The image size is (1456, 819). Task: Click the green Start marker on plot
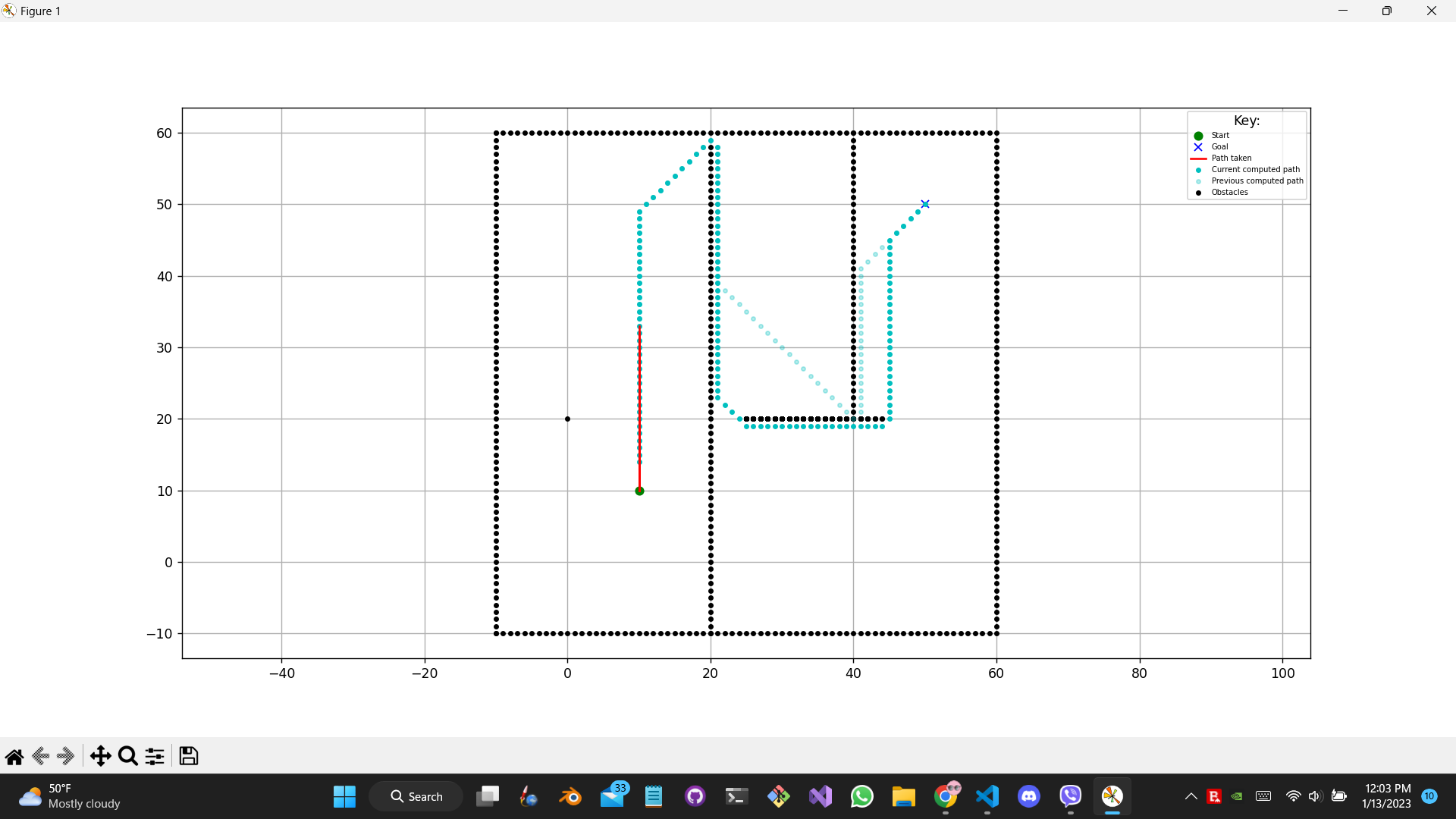[639, 491]
